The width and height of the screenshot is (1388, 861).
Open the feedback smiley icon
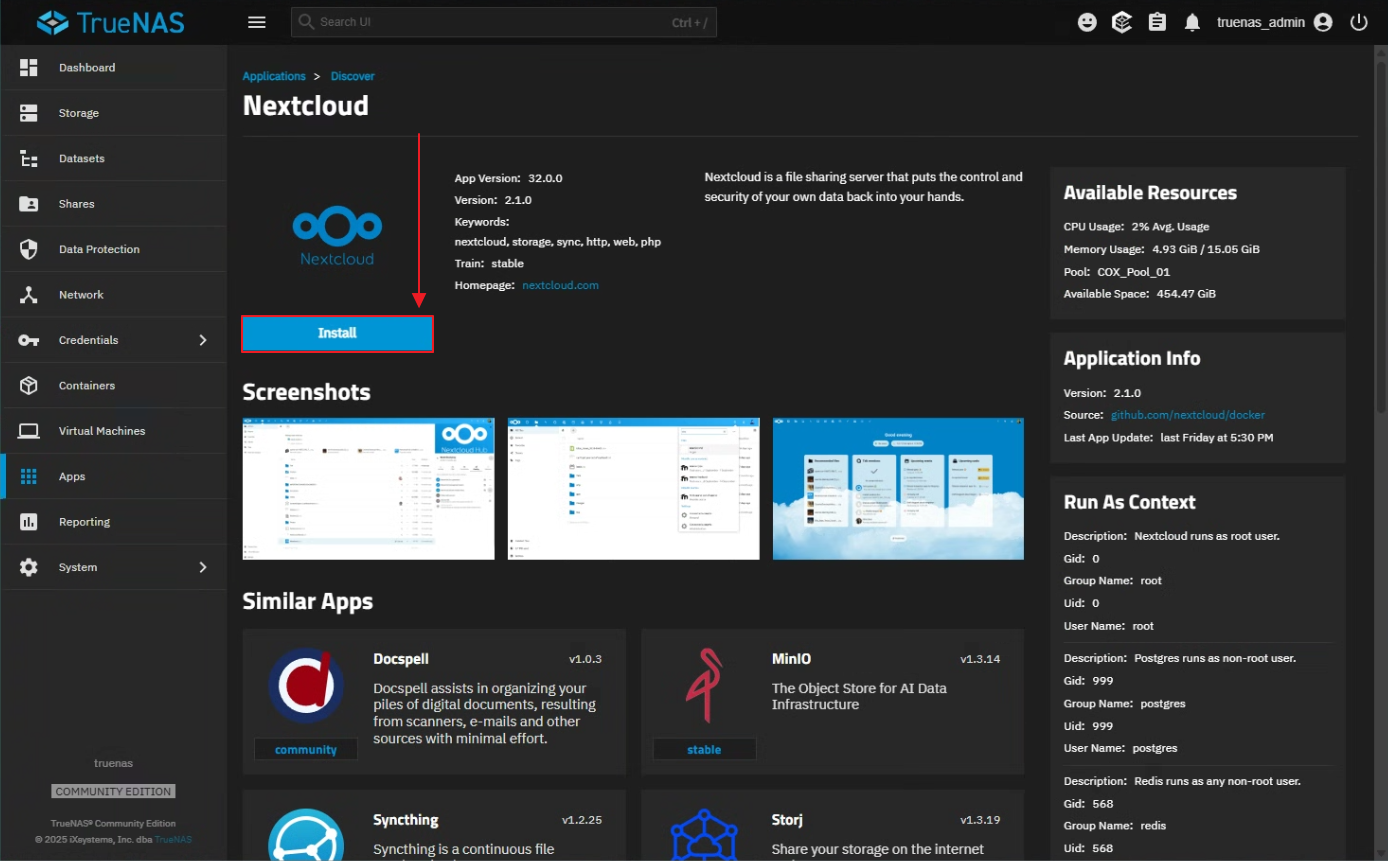[x=1087, y=22]
